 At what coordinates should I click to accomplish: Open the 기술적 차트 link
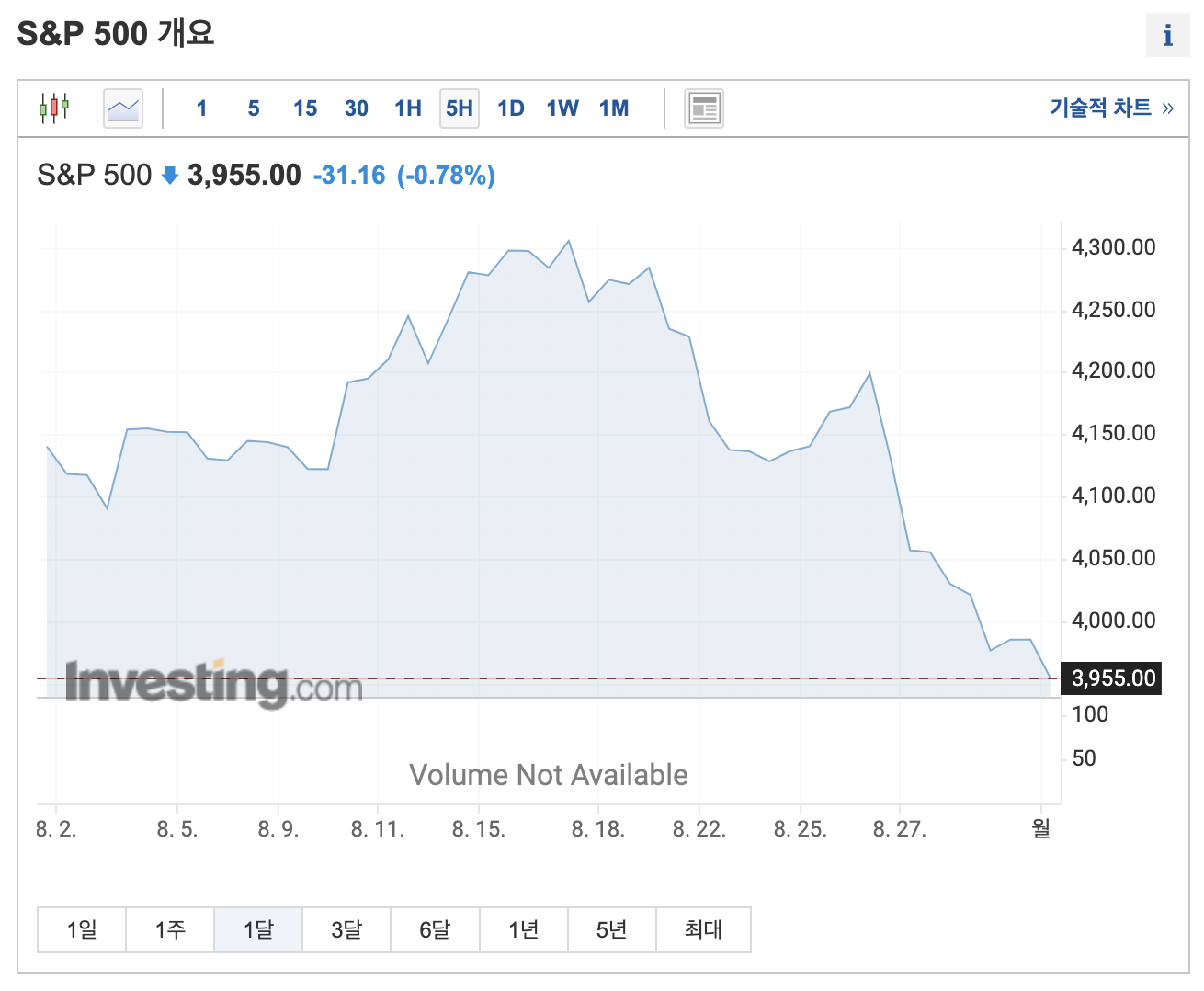[1112, 108]
